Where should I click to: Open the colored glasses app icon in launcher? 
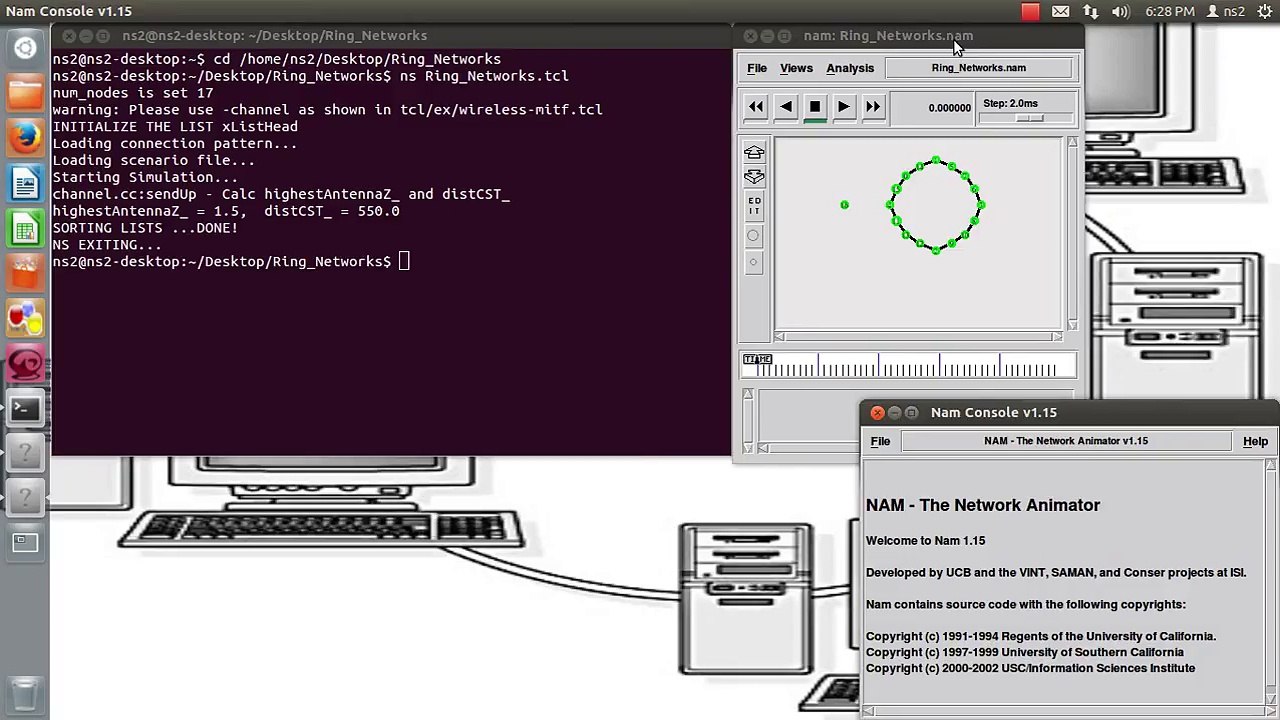(26, 319)
